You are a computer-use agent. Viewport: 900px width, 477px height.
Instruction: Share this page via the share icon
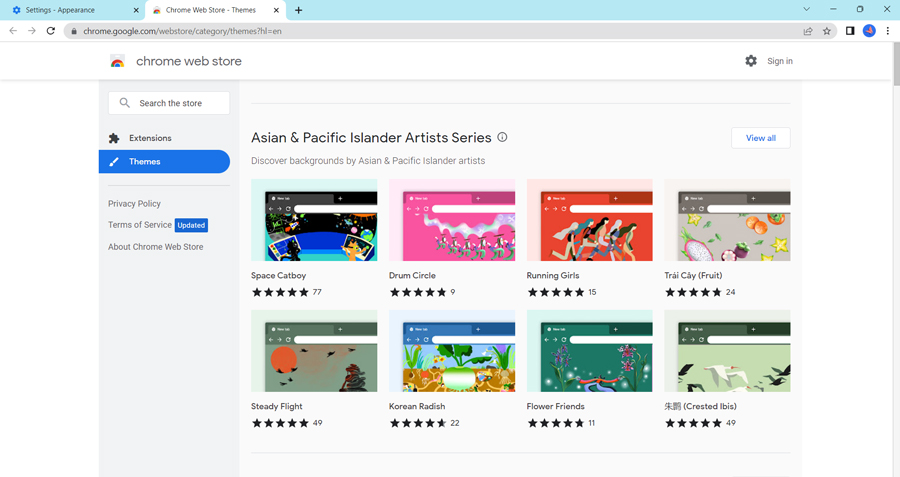click(x=808, y=31)
